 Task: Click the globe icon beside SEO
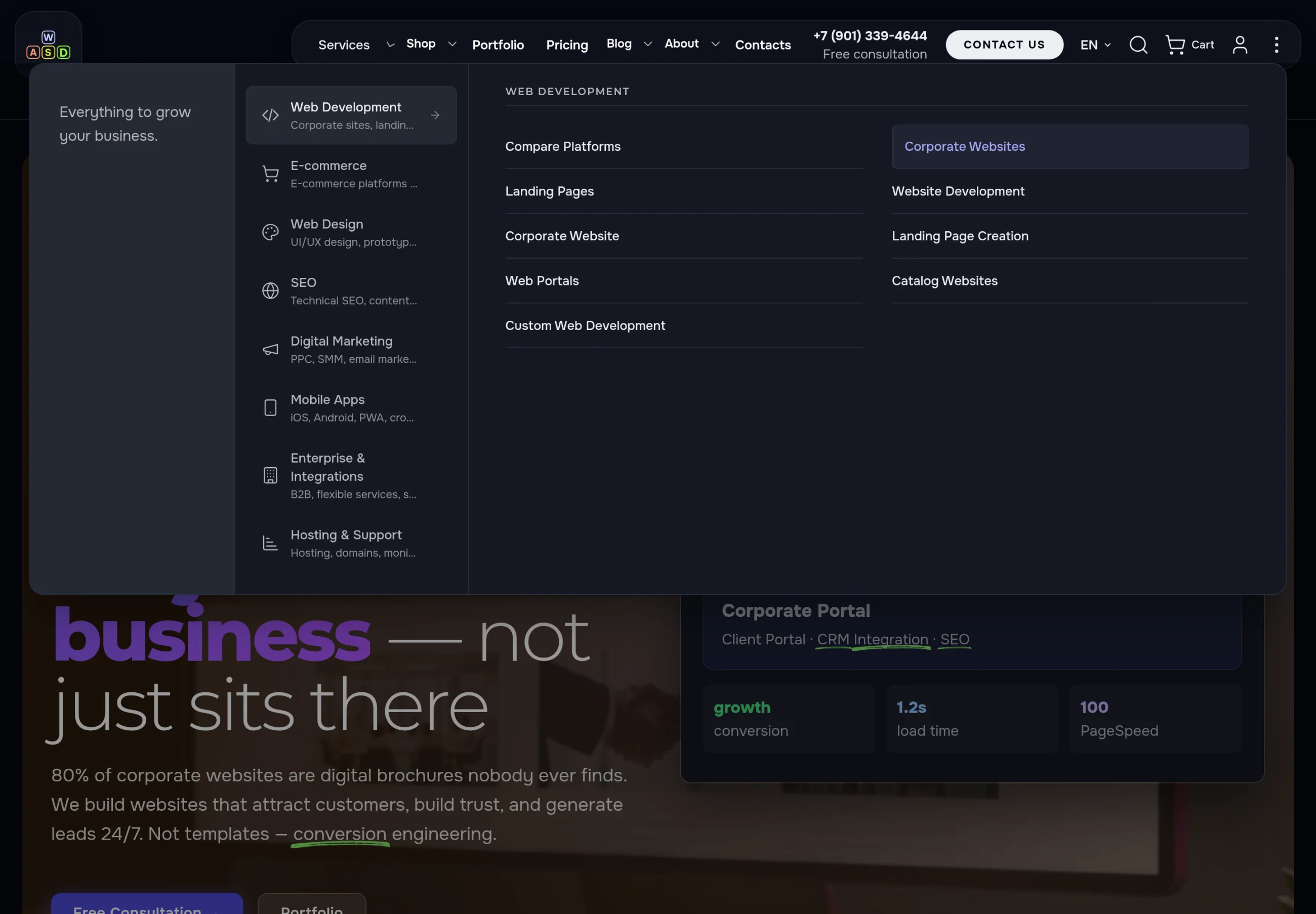(x=270, y=290)
